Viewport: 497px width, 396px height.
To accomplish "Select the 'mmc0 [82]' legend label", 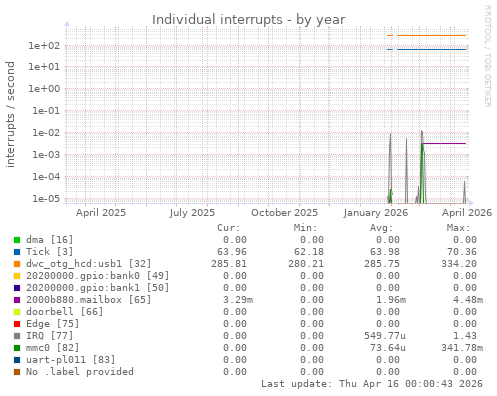I will (52, 348).
